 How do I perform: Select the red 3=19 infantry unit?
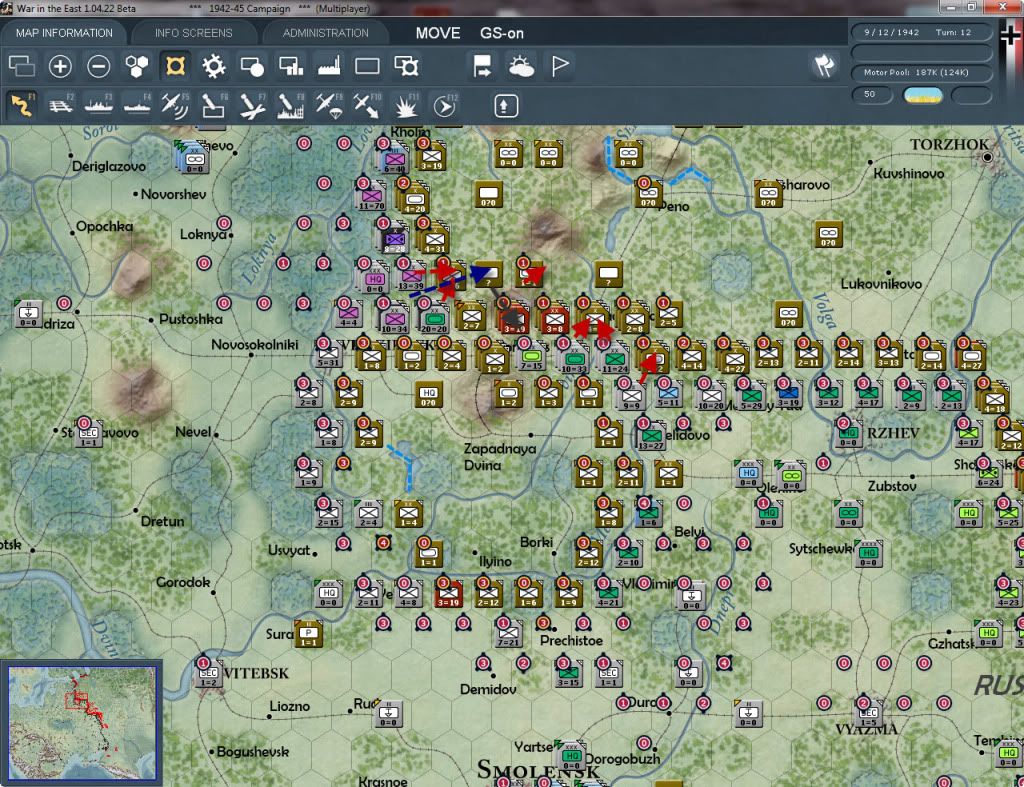tap(448, 594)
